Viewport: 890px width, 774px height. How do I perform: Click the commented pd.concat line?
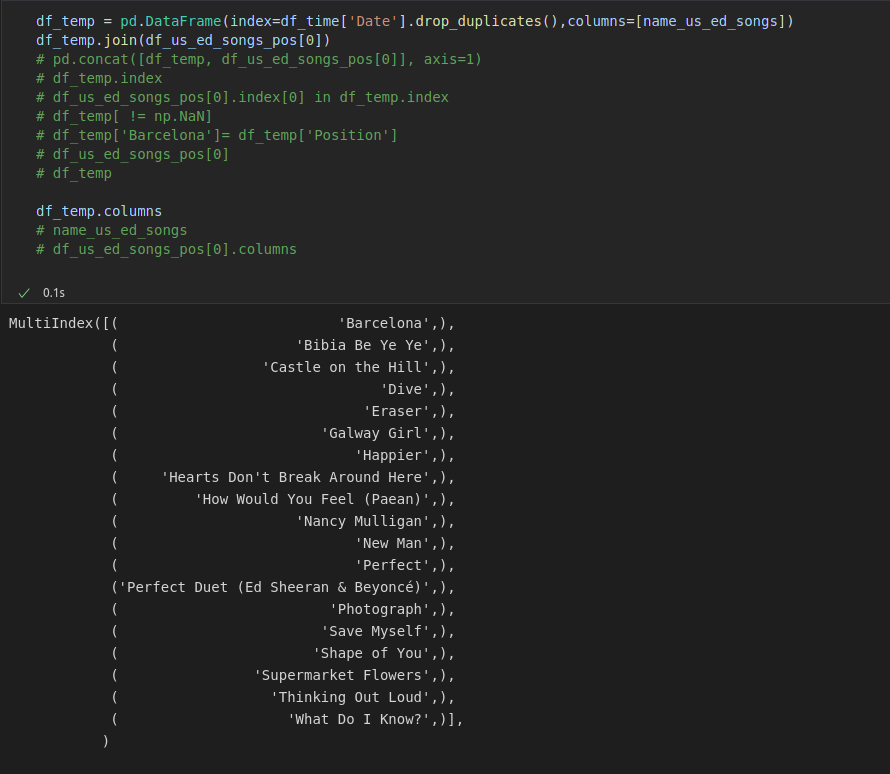tap(259, 59)
